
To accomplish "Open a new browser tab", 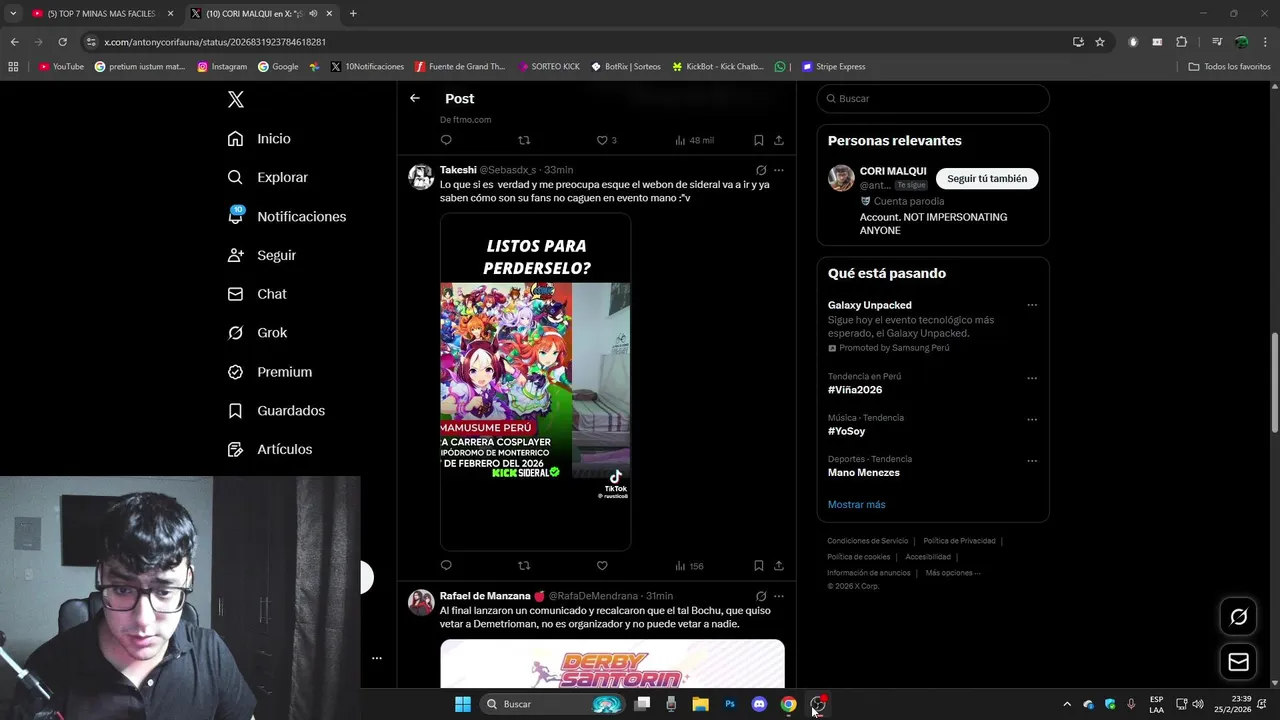I will (x=353, y=14).
